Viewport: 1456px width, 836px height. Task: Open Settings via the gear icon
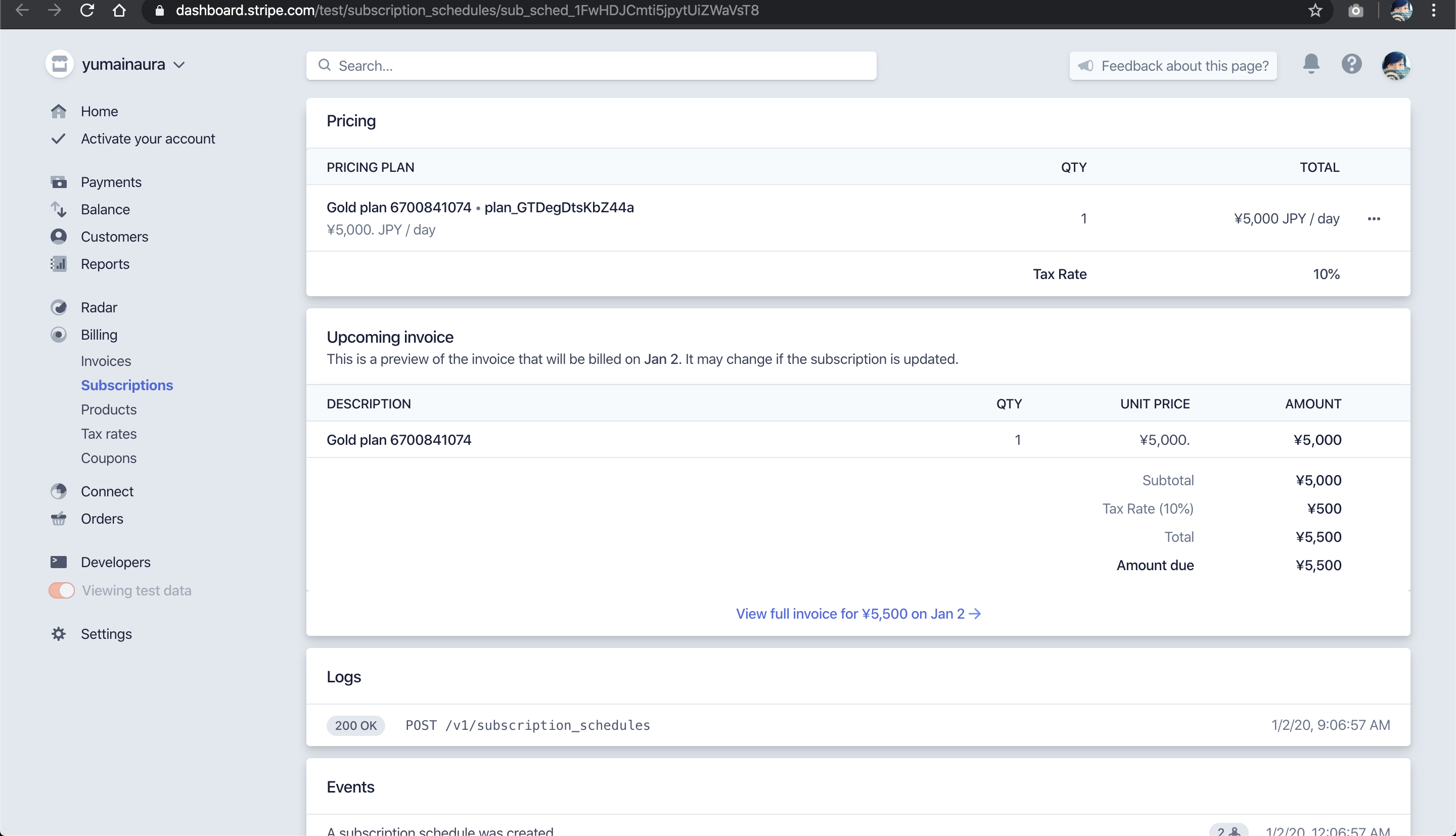pyautogui.click(x=59, y=634)
